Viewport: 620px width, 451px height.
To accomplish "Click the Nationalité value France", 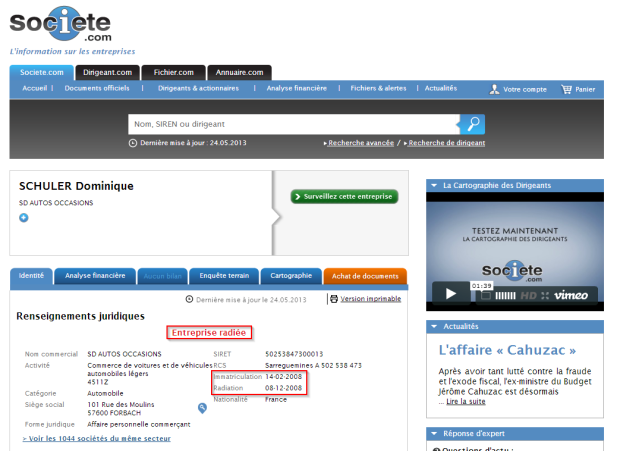I will pos(276,400).
